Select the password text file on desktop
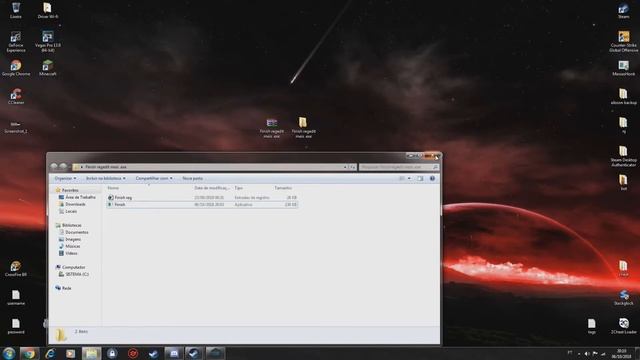 click(16, 326)
